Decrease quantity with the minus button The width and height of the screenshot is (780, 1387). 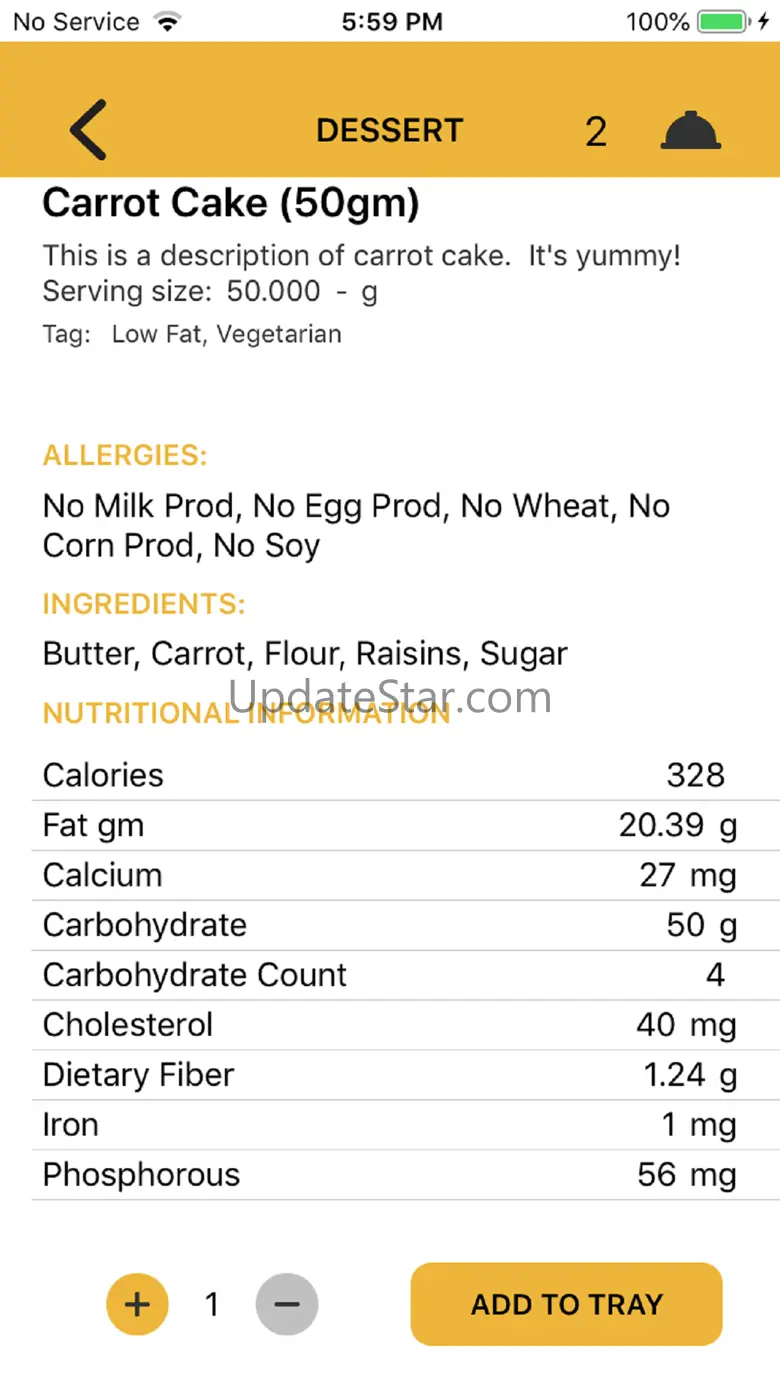pyautogui.click(x=287, y=1304)
